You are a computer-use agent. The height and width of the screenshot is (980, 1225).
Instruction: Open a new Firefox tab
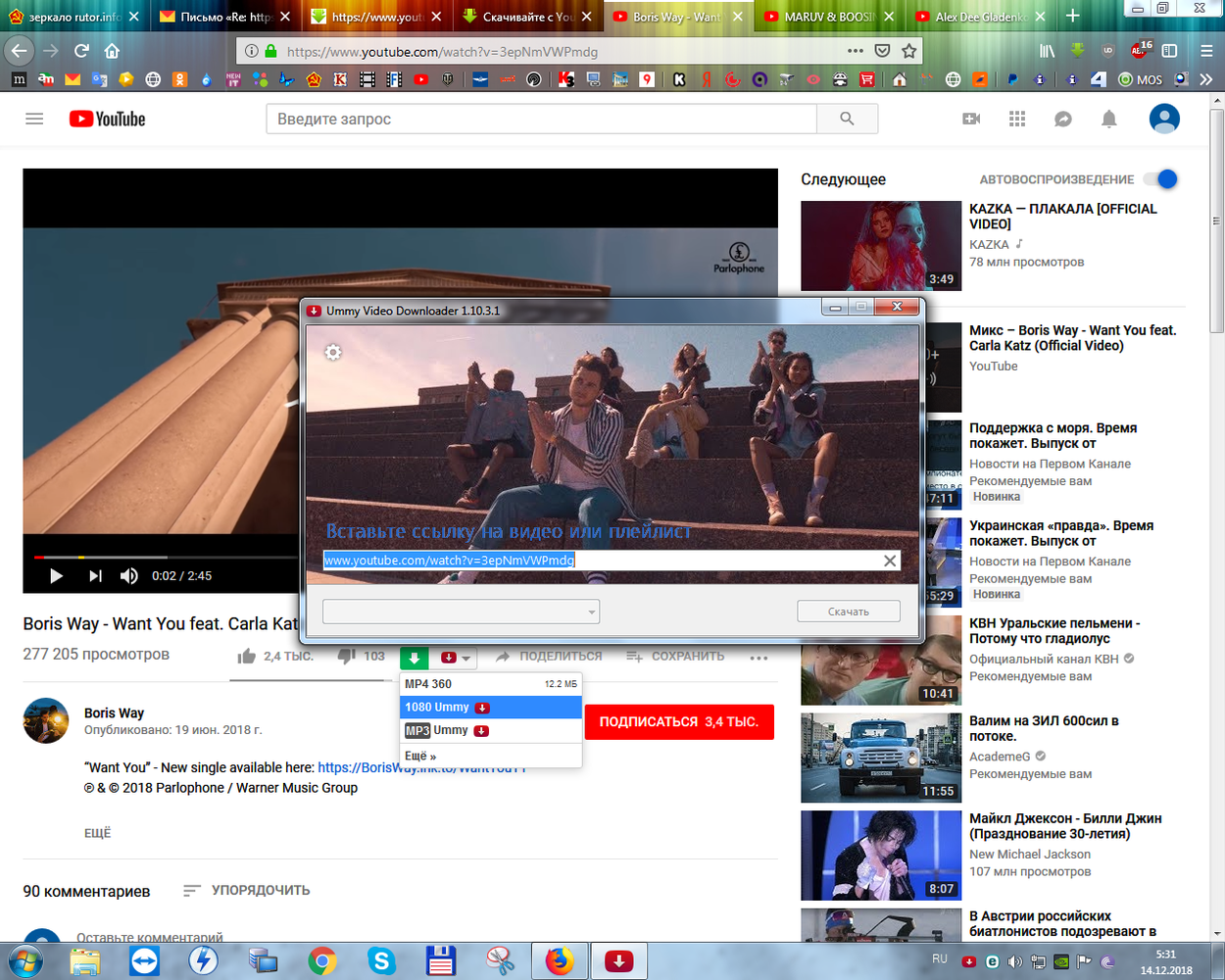coord(1073,16)
